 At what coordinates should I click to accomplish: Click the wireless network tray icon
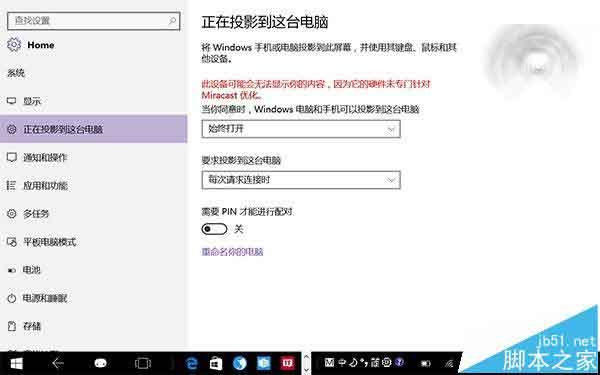[449, 363]
